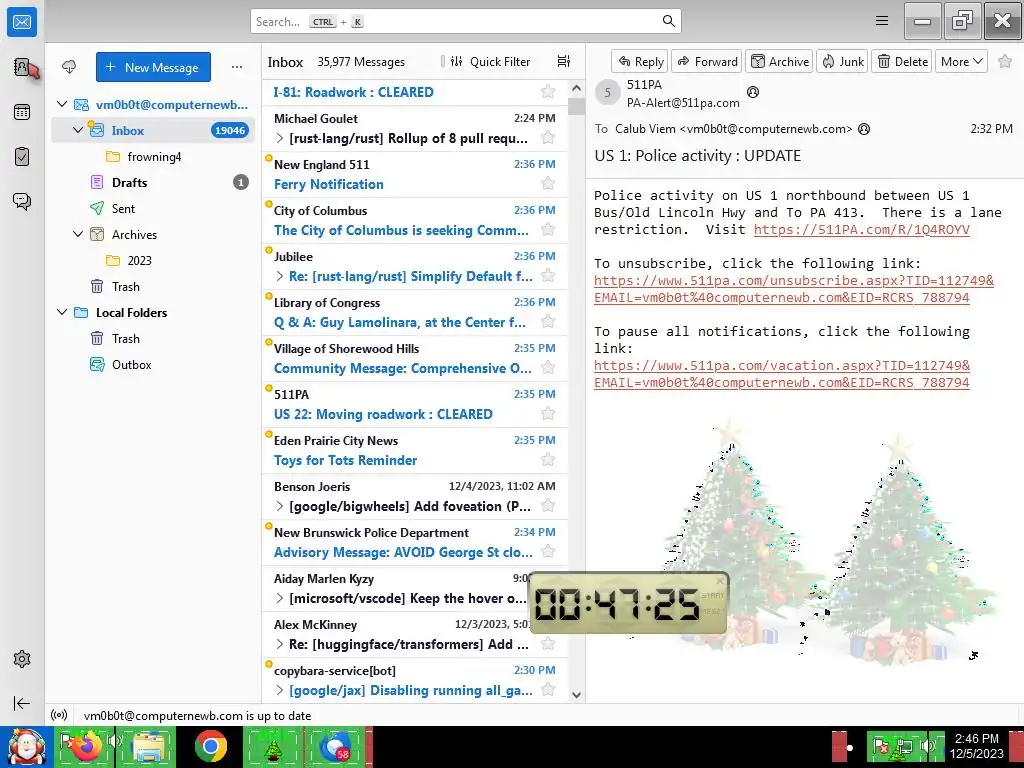
Task: Star the City of Columbus message
Action: pyautogui.click(x=548, y=229)
